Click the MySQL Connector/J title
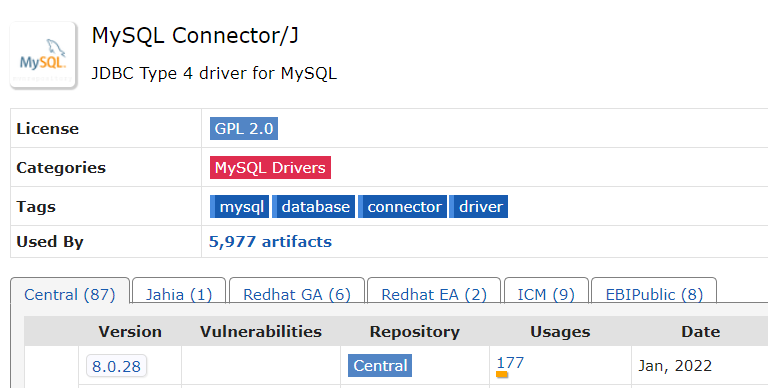The image size is (768, 388). pyautogui.click(x=195, y=36)
